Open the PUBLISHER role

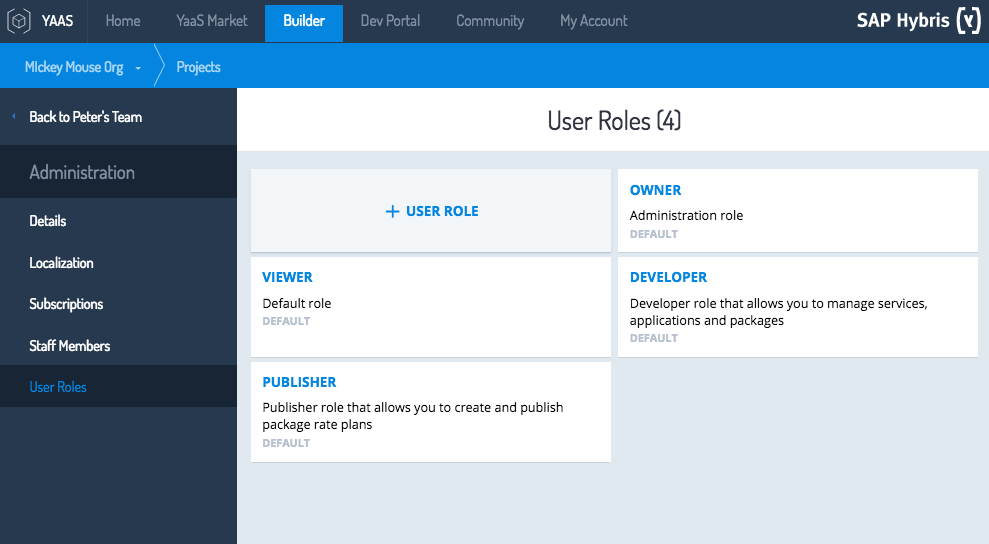(x=431, y=411)
